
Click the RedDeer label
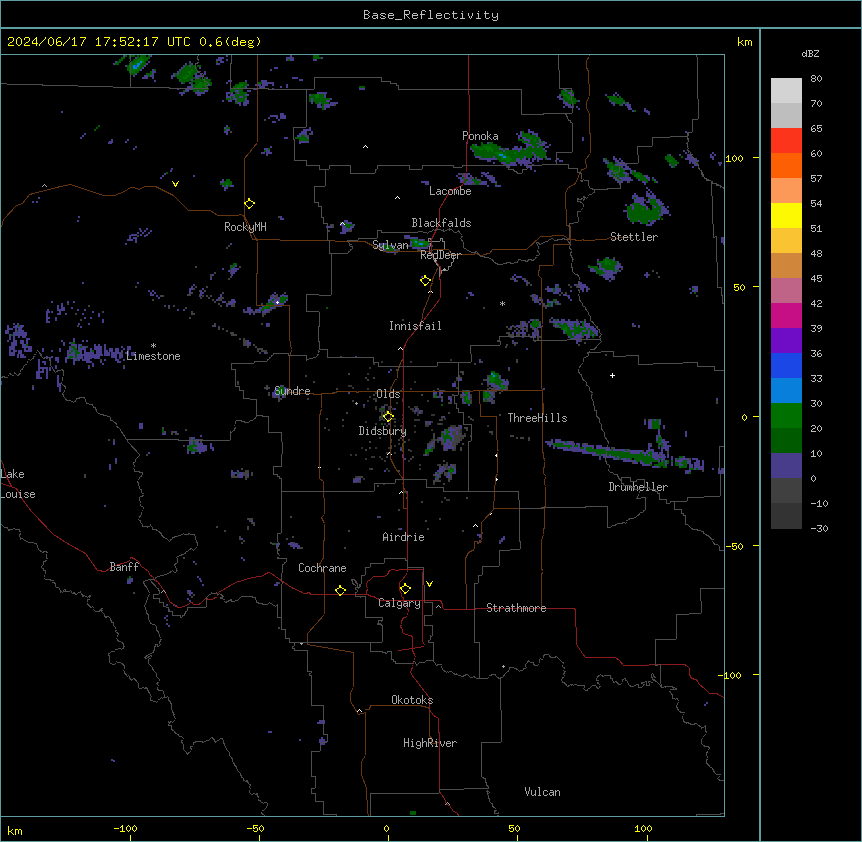tap(440, 256)
